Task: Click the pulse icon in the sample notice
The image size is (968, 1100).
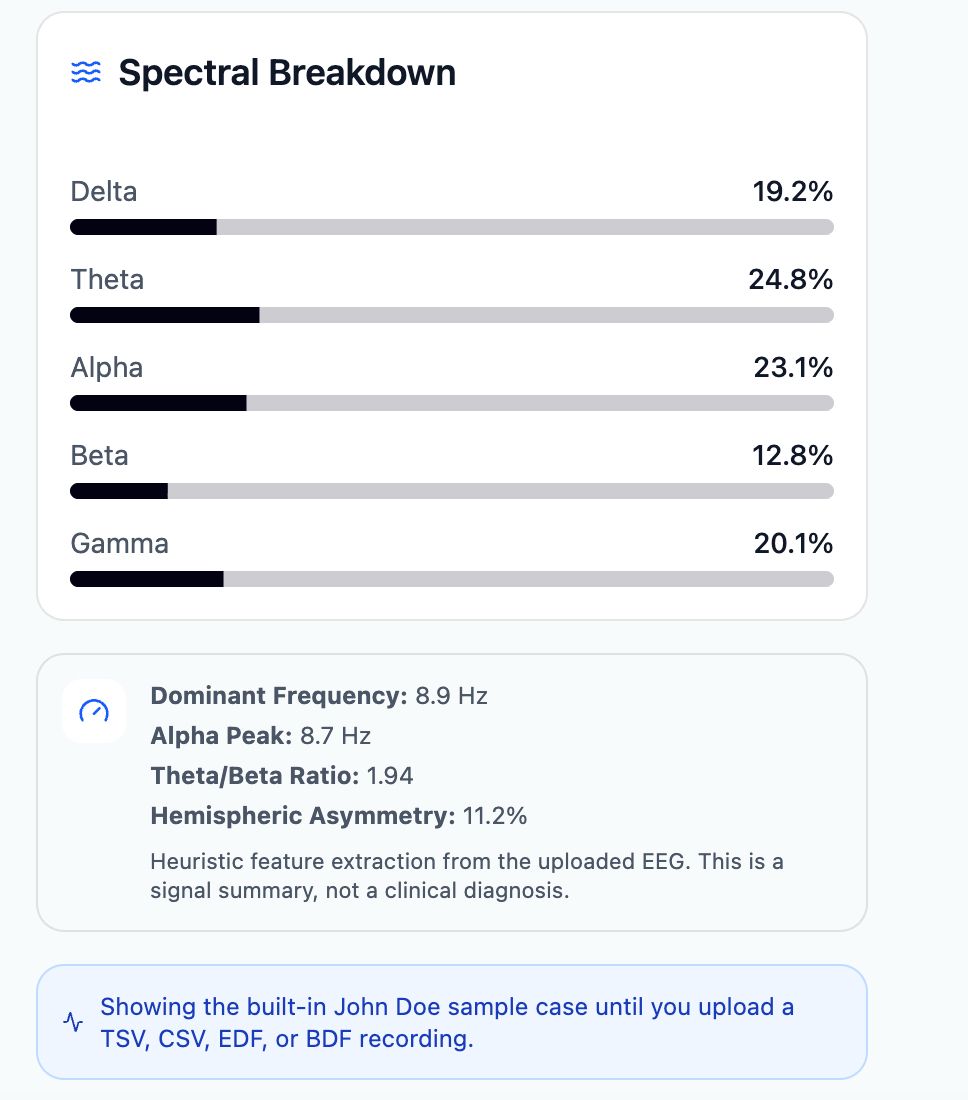Action: click(73, 1022)
